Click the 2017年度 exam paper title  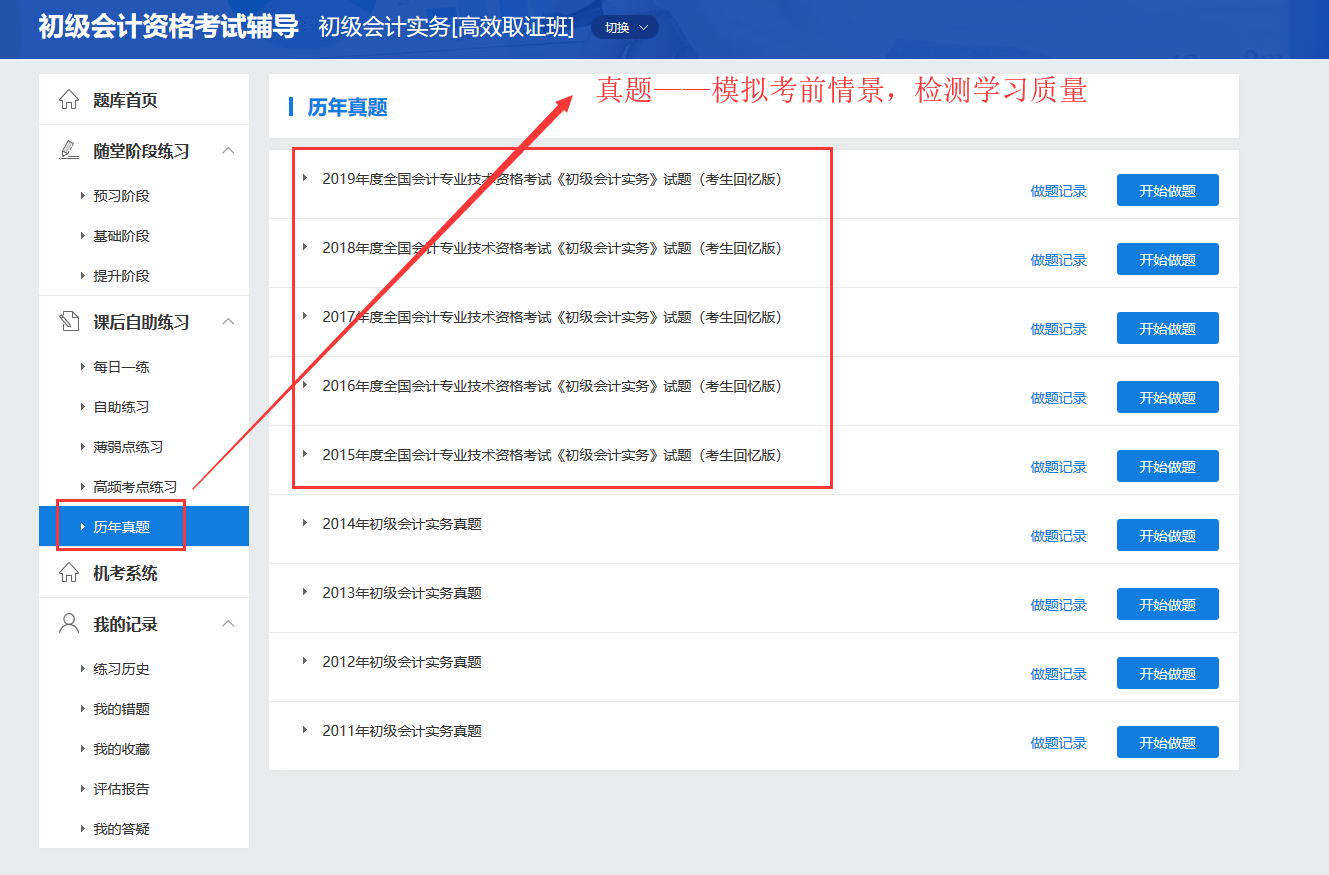pos(551,317)
